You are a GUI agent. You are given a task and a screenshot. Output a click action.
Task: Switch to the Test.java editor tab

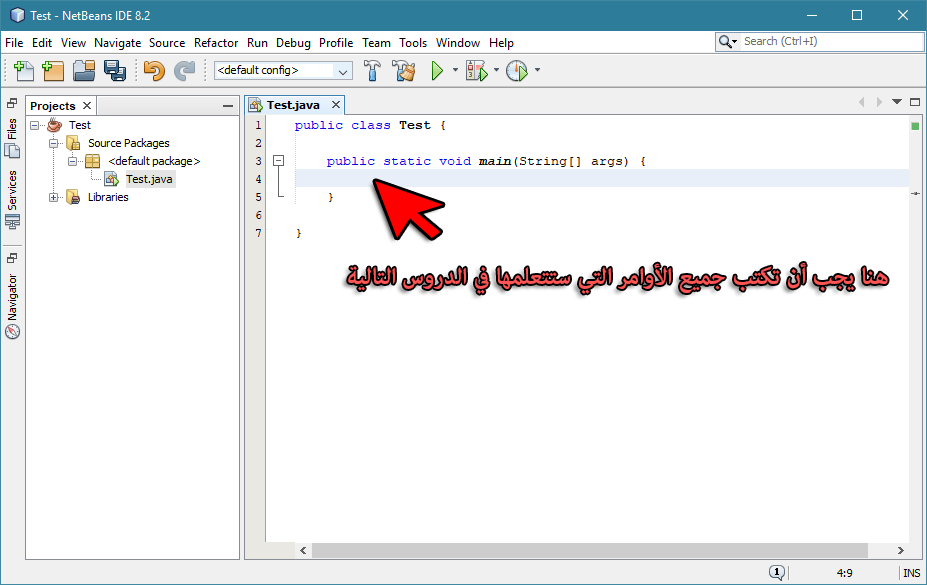[x=293, y=105]
